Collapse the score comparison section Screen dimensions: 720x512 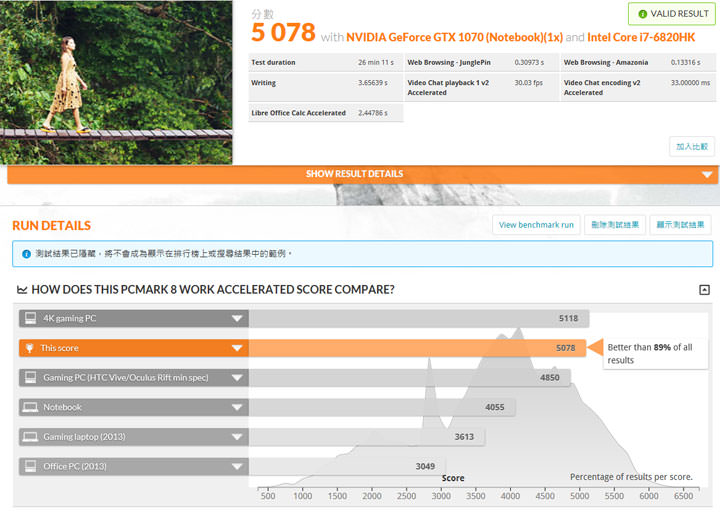pyautogui.click(x=704, y=290)
